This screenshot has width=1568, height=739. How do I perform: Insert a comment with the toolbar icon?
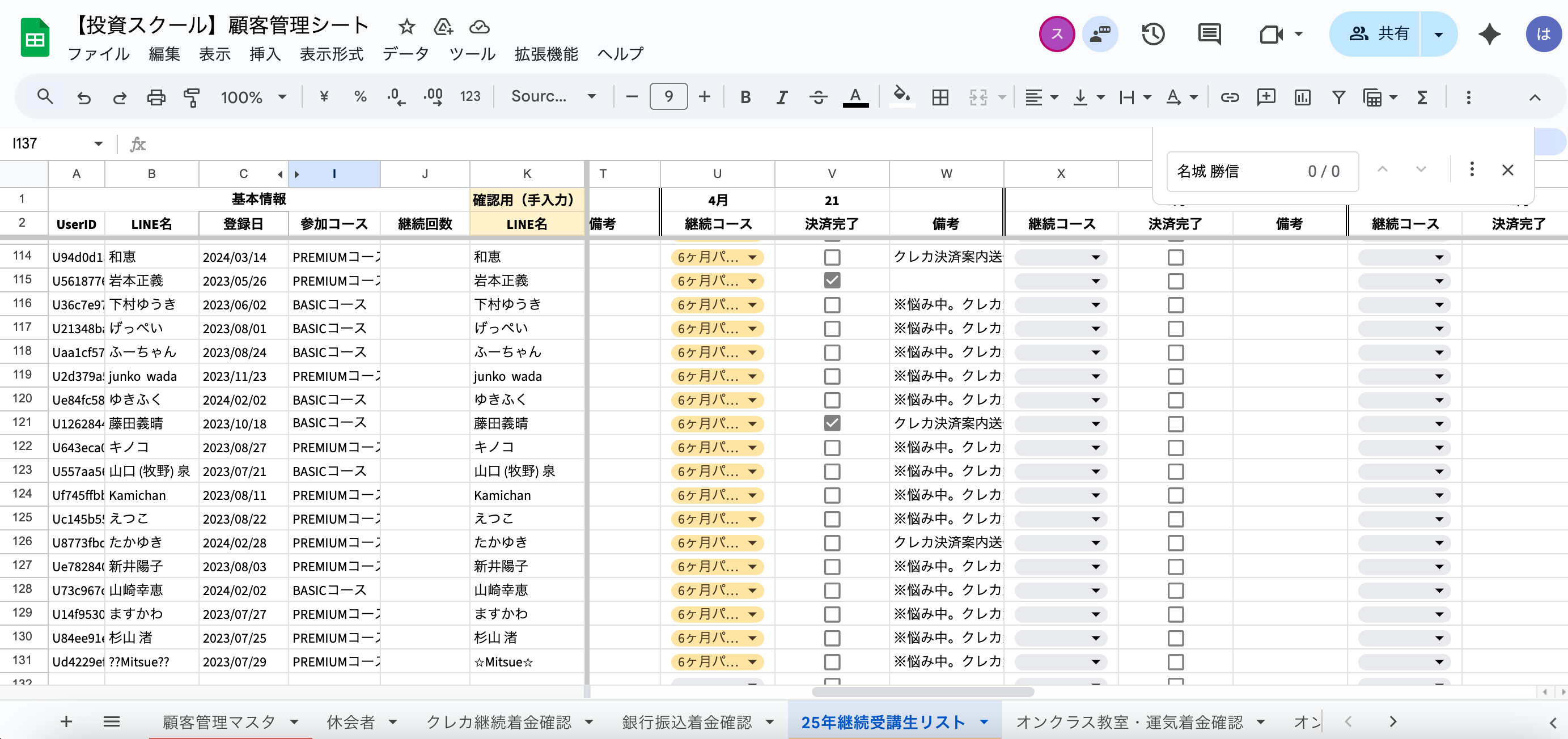tap(1266, 96)
